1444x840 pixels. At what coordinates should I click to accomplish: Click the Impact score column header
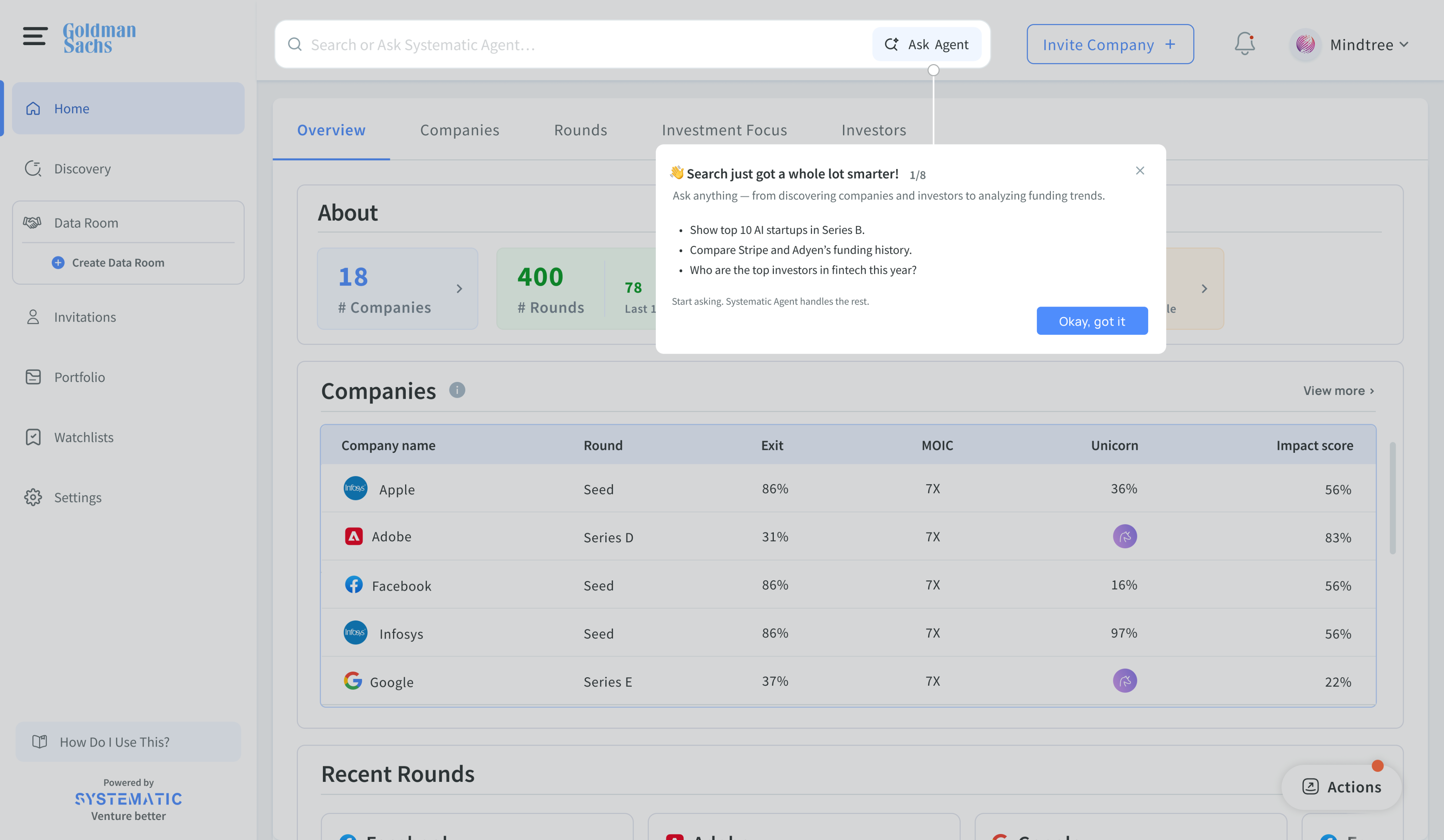(1315, 445)
